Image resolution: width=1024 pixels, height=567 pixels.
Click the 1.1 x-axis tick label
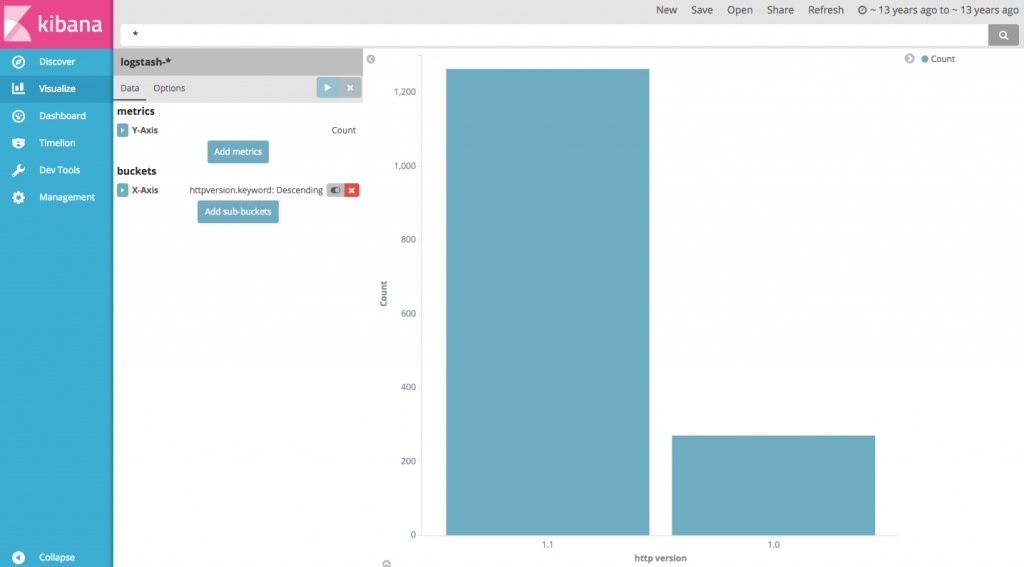pyautogui.click(x=547, y=544)
